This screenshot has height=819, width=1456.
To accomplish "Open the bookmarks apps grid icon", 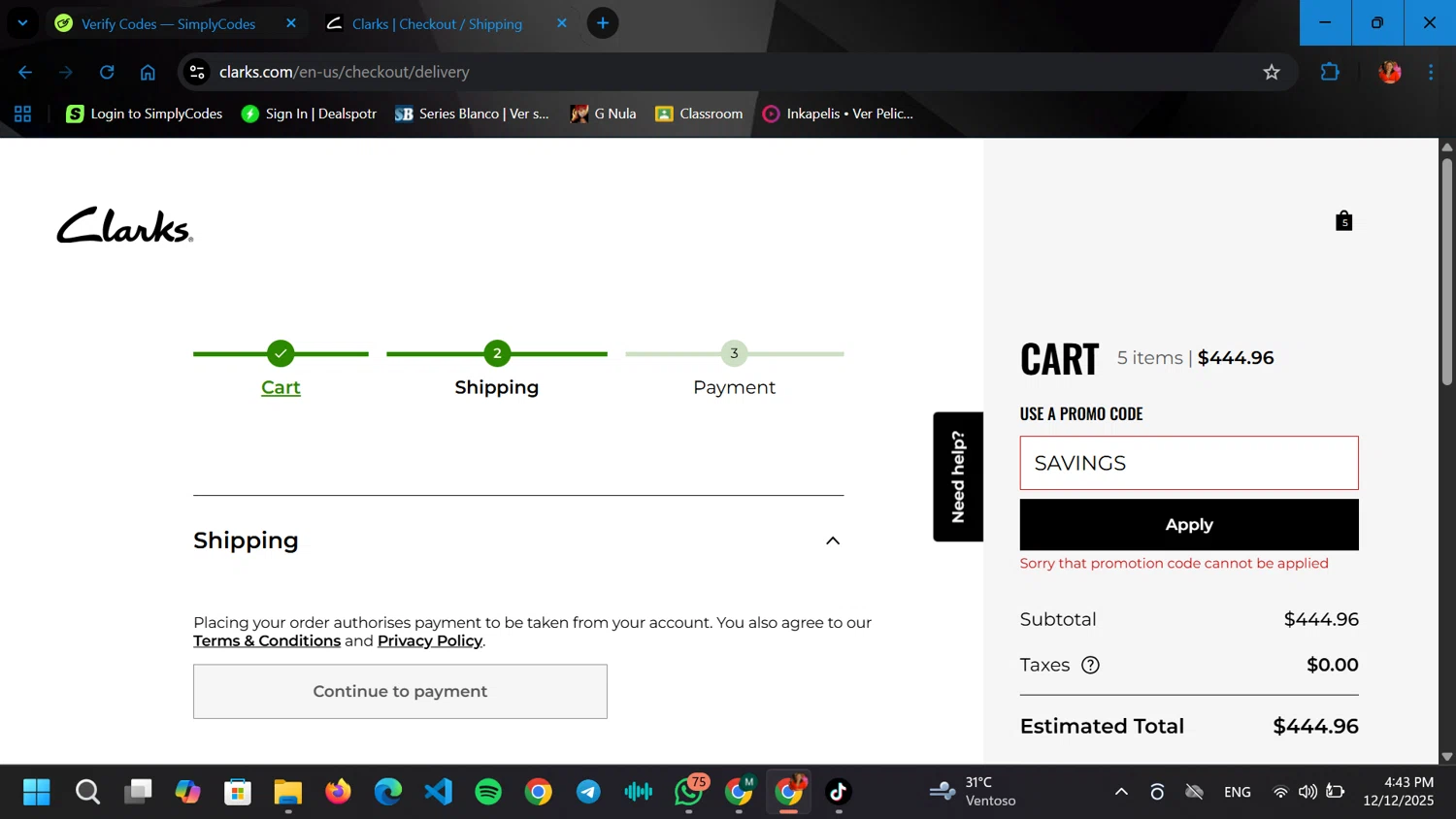I will (23, 114).
